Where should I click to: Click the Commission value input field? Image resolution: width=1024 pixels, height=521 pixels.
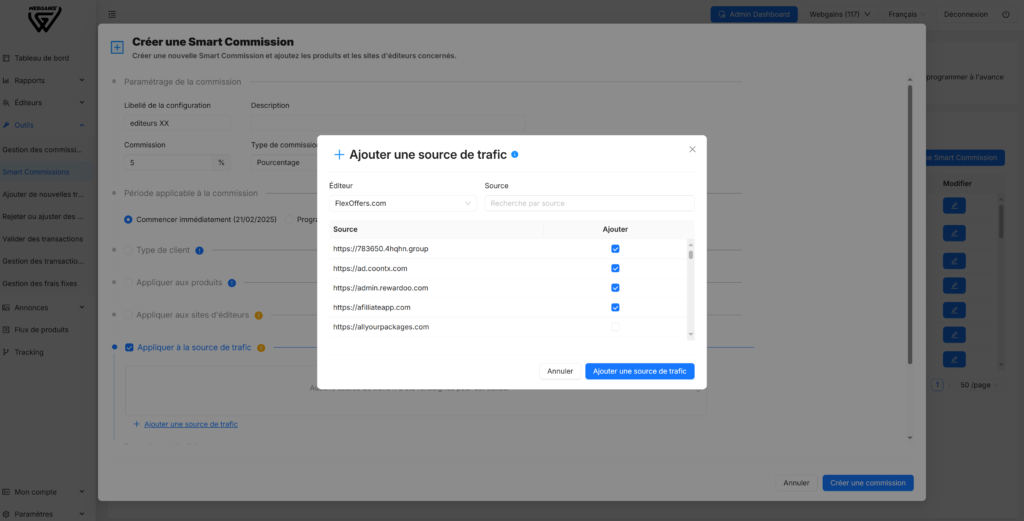point(168,163)
